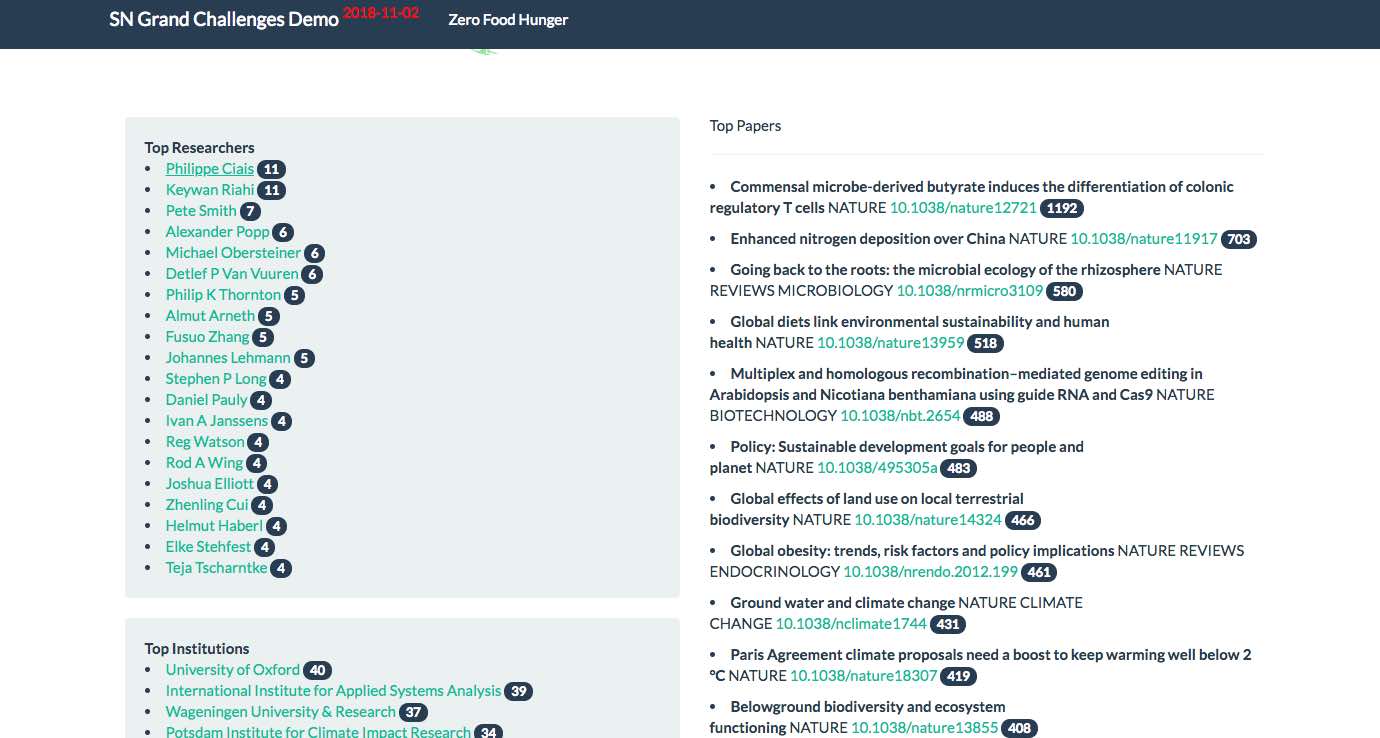This screenshot has width=1380, height=738.
Task: Open Joshua Elliott researcher link
Action: pyautogui.click(x=210, y=484)
